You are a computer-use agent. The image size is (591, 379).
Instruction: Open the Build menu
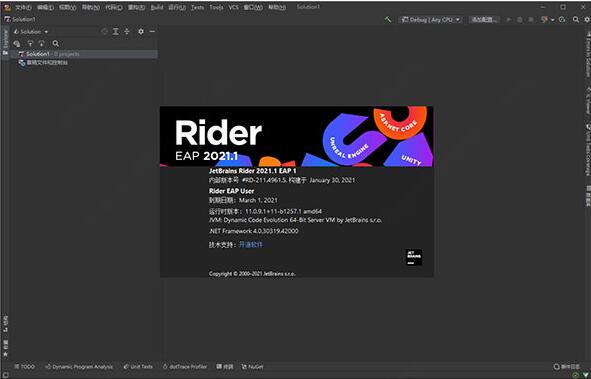click(x=157, y=7)
